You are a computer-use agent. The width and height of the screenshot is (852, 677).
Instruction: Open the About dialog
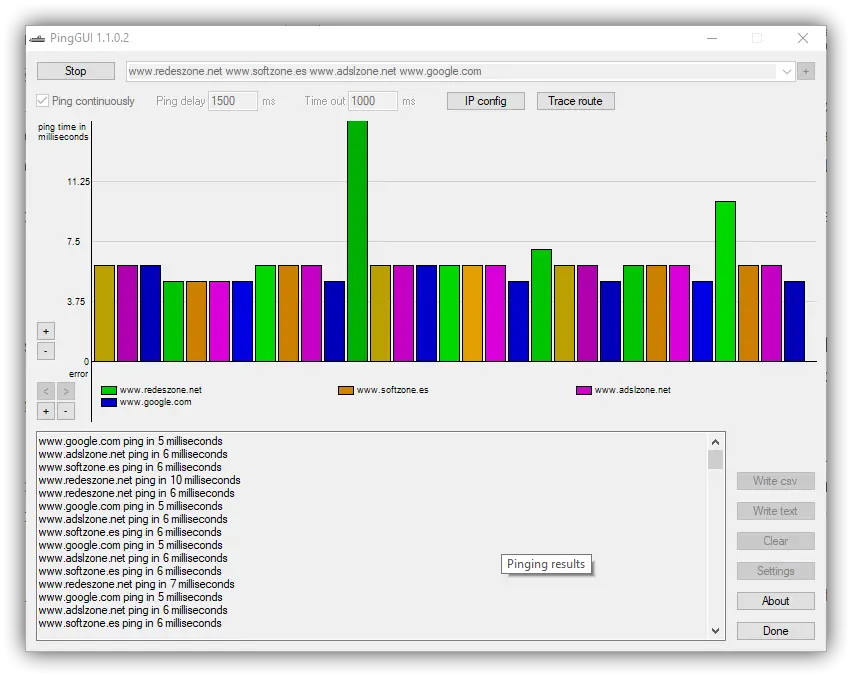click(775, 600)
